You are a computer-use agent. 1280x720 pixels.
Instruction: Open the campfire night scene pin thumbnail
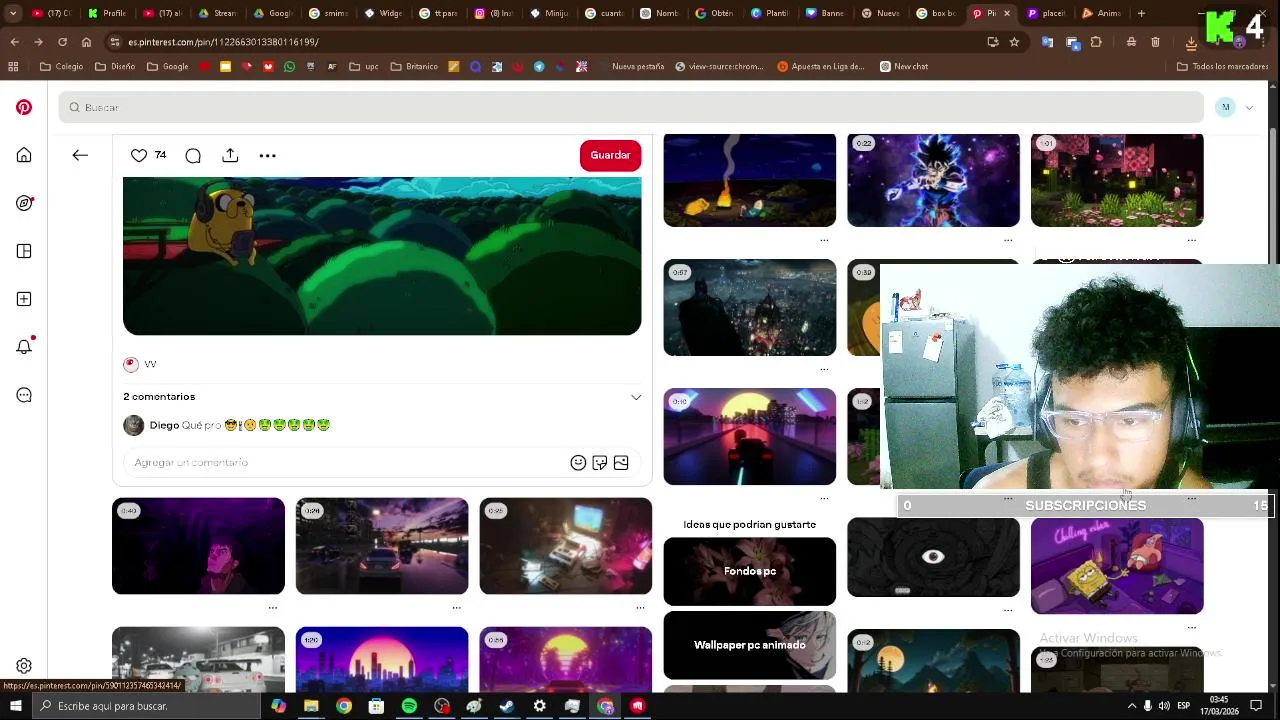click(x=749, y=180)
